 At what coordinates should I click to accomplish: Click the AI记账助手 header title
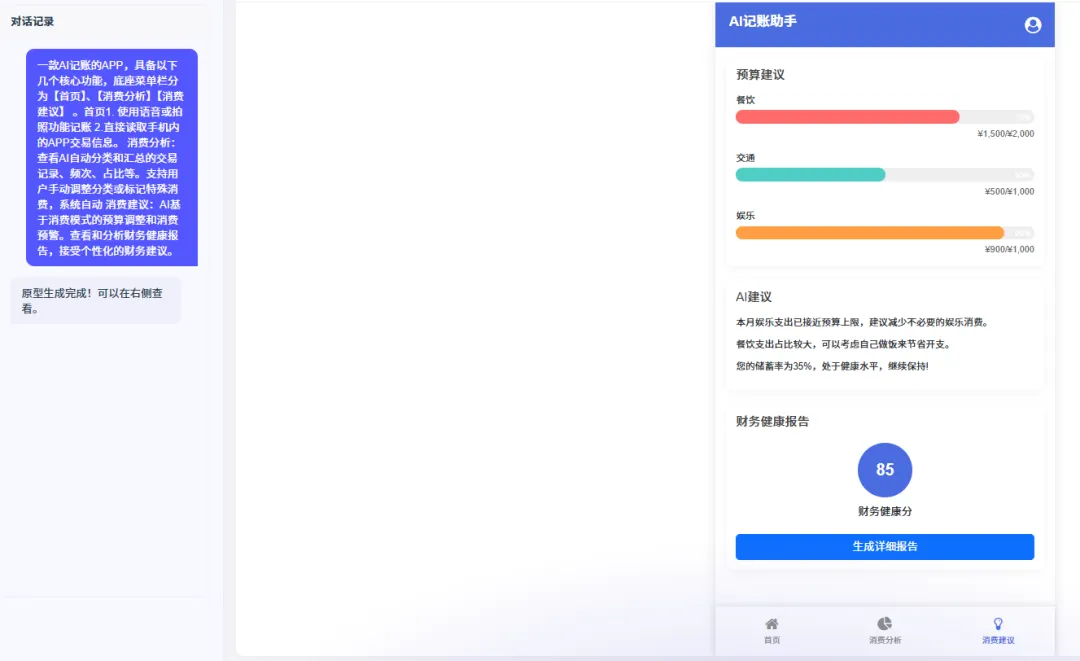[762, 21]
